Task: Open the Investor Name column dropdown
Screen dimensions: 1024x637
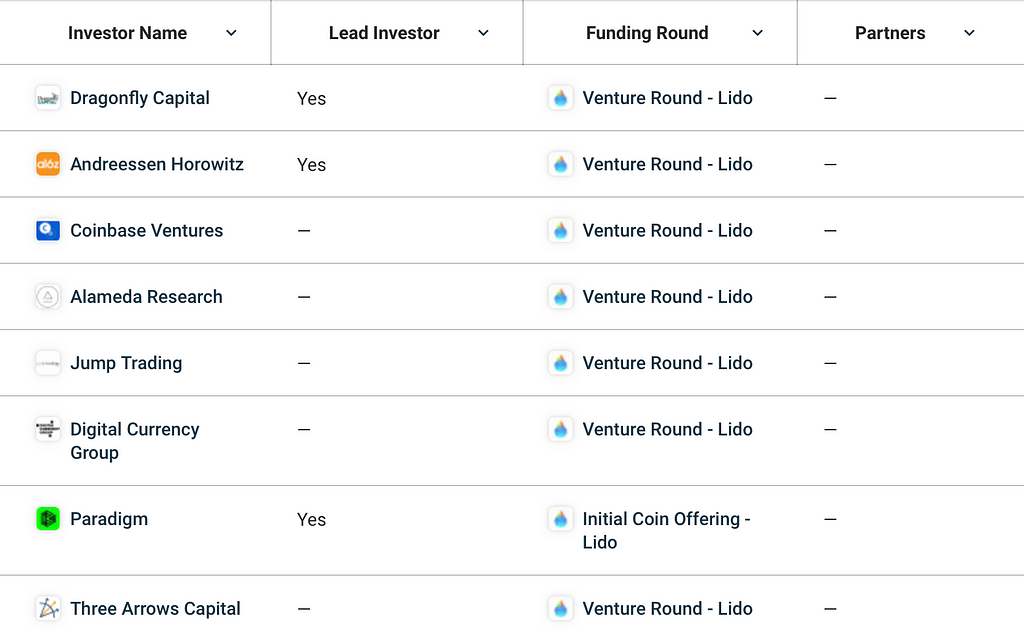Action: coord(231,33)
